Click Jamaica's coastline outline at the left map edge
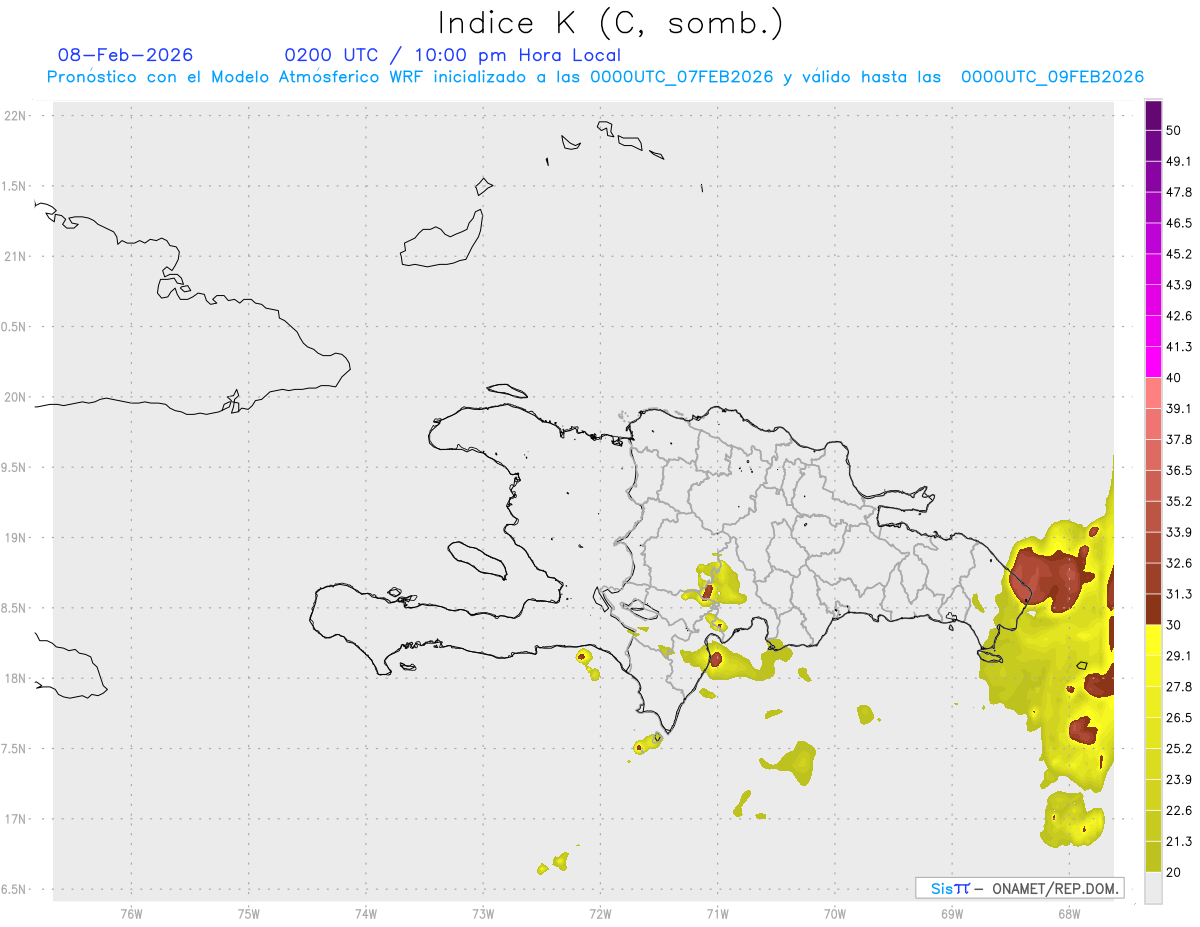Viewport: 1200px width, 927px height. [70, 665]
